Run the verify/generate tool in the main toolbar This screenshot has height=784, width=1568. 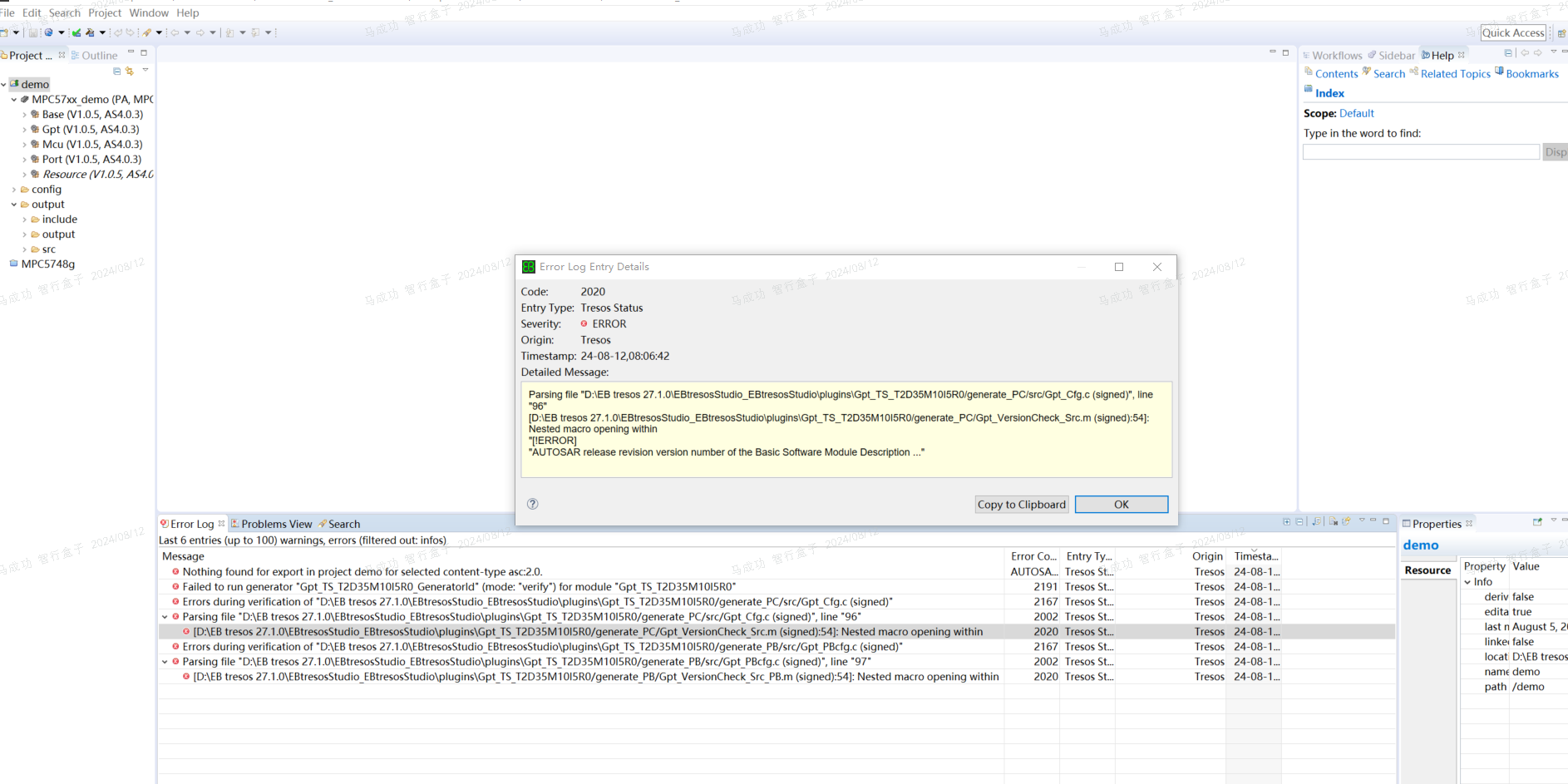pos(76,32)
